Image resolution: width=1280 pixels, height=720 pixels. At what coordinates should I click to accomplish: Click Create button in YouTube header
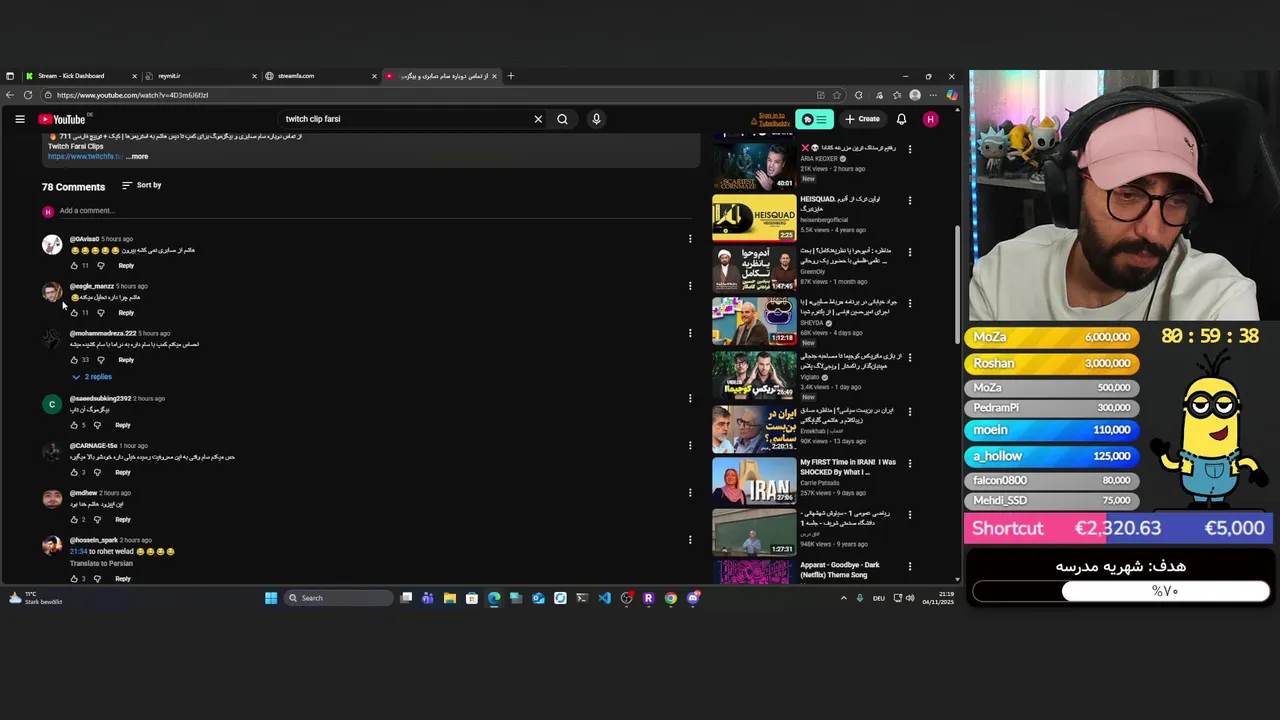point(862,119)
